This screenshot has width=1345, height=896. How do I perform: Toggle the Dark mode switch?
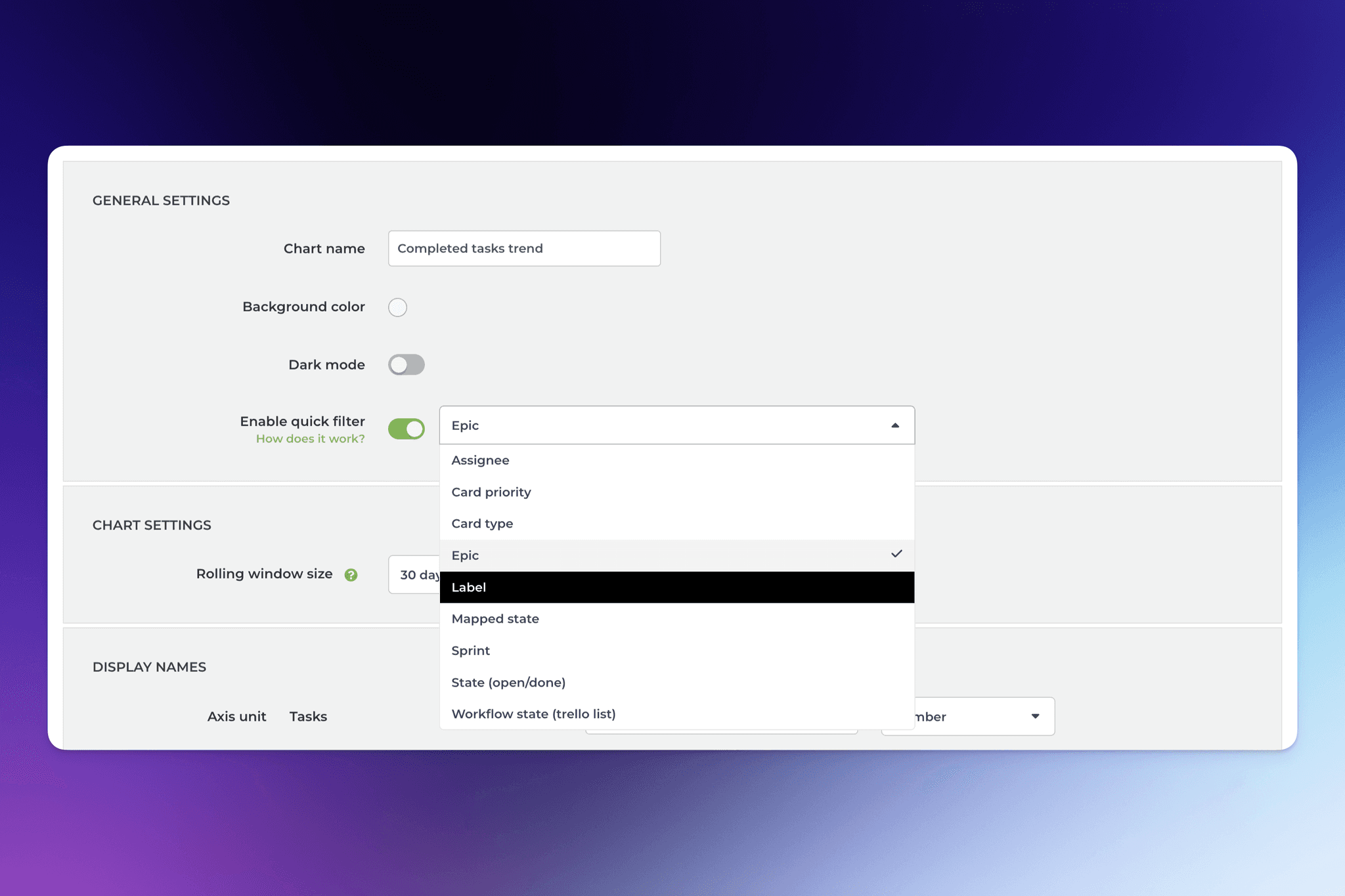coord(406,364)
